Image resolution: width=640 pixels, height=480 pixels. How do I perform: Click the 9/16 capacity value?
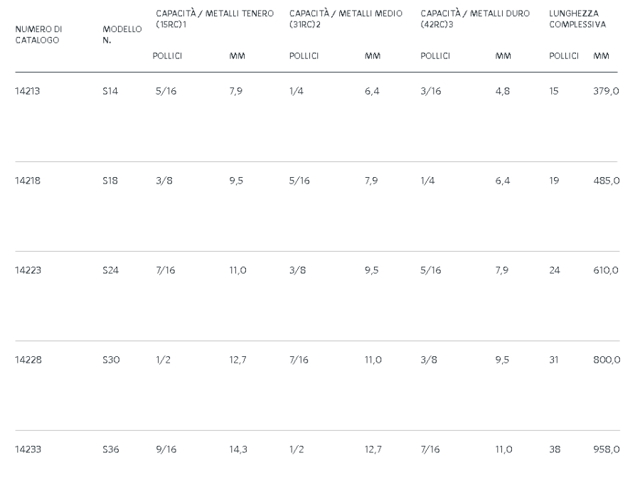coord(166,449)
